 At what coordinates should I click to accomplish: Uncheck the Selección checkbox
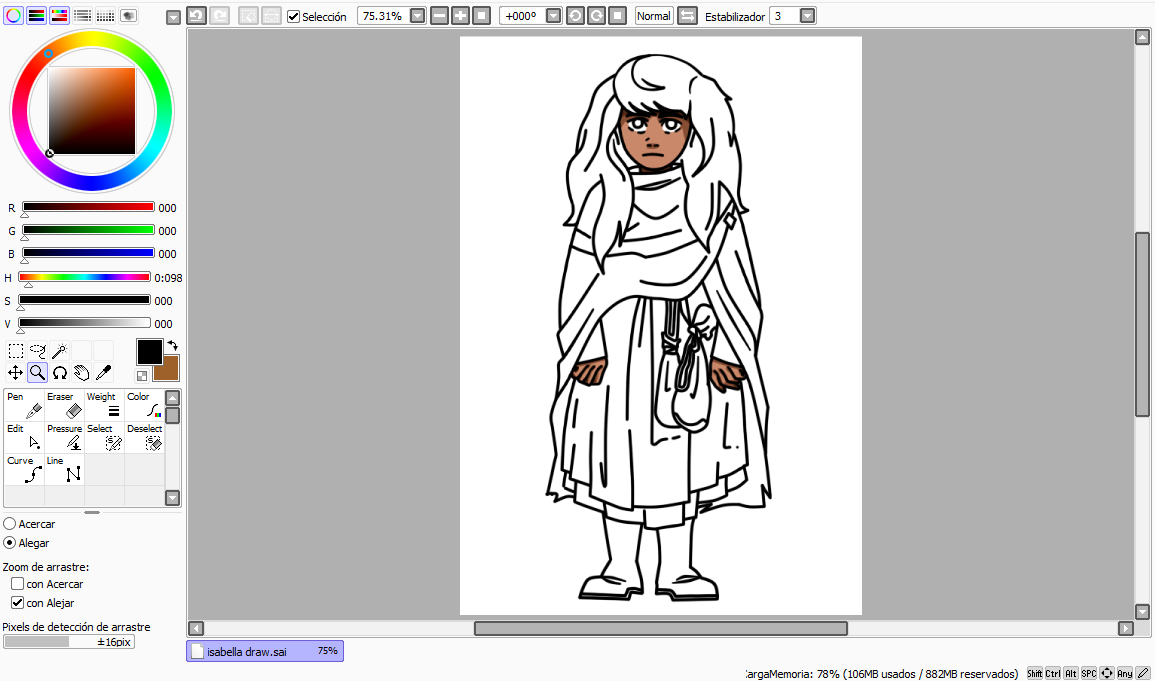[x=293, y=17]
